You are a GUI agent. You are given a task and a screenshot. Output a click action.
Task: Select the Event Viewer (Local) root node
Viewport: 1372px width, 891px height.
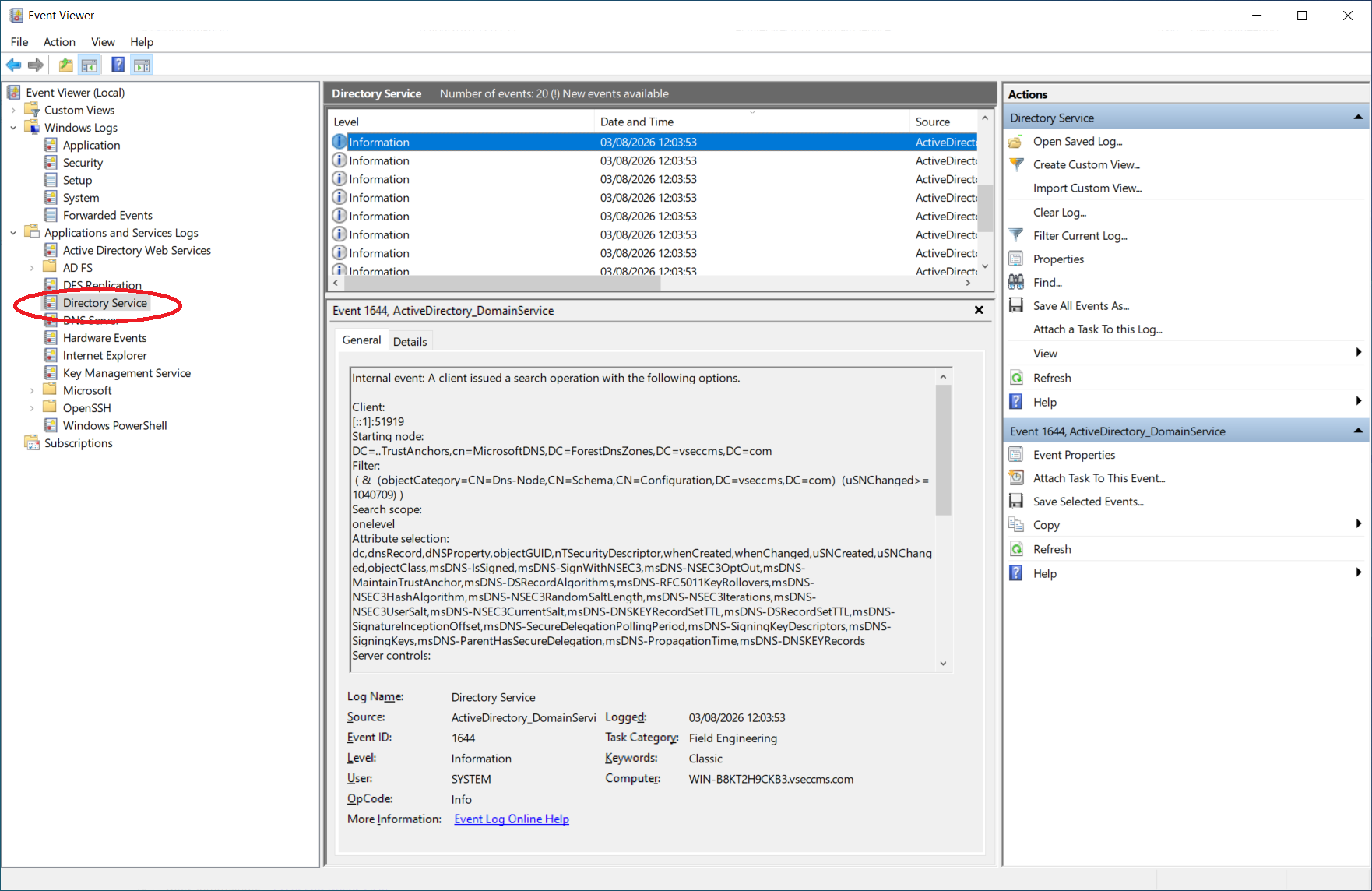76,93
